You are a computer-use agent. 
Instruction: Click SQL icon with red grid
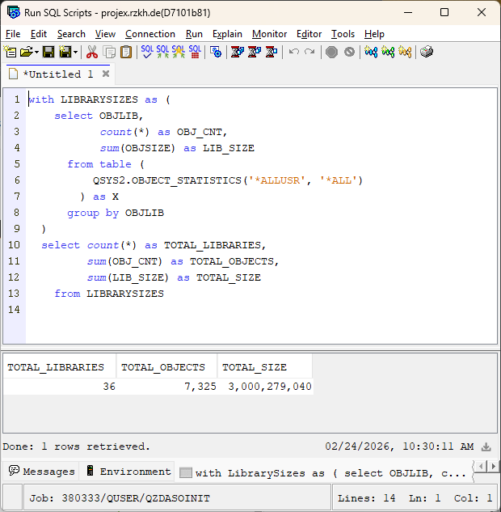195,52
